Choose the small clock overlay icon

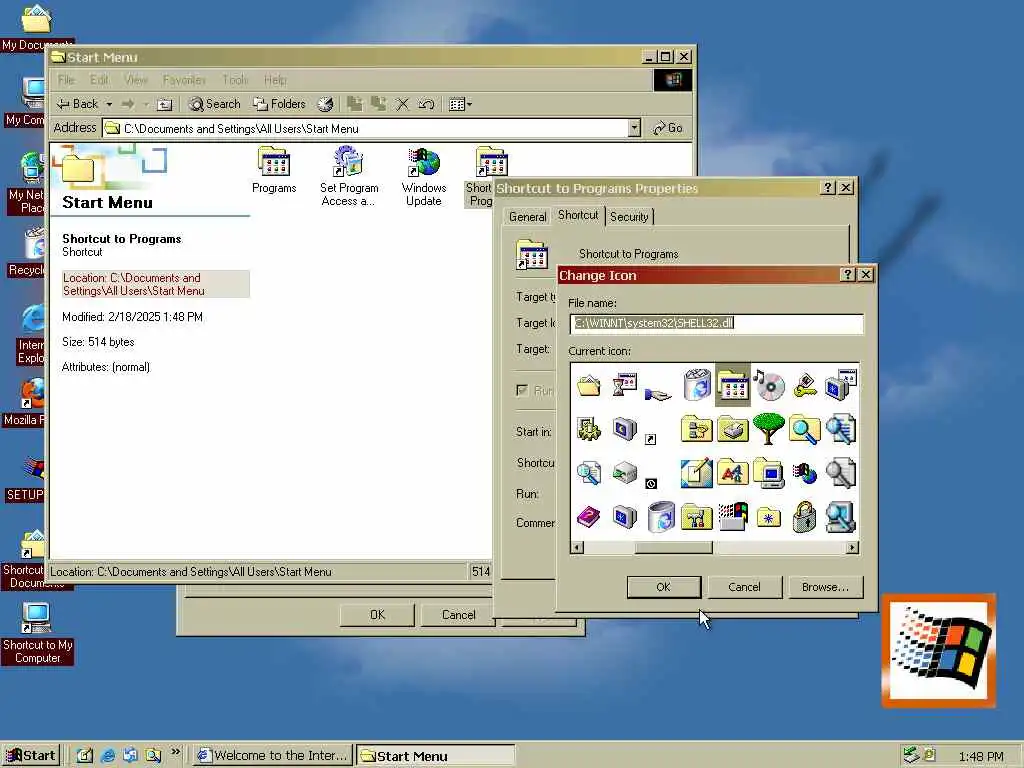tap(650, 483)
